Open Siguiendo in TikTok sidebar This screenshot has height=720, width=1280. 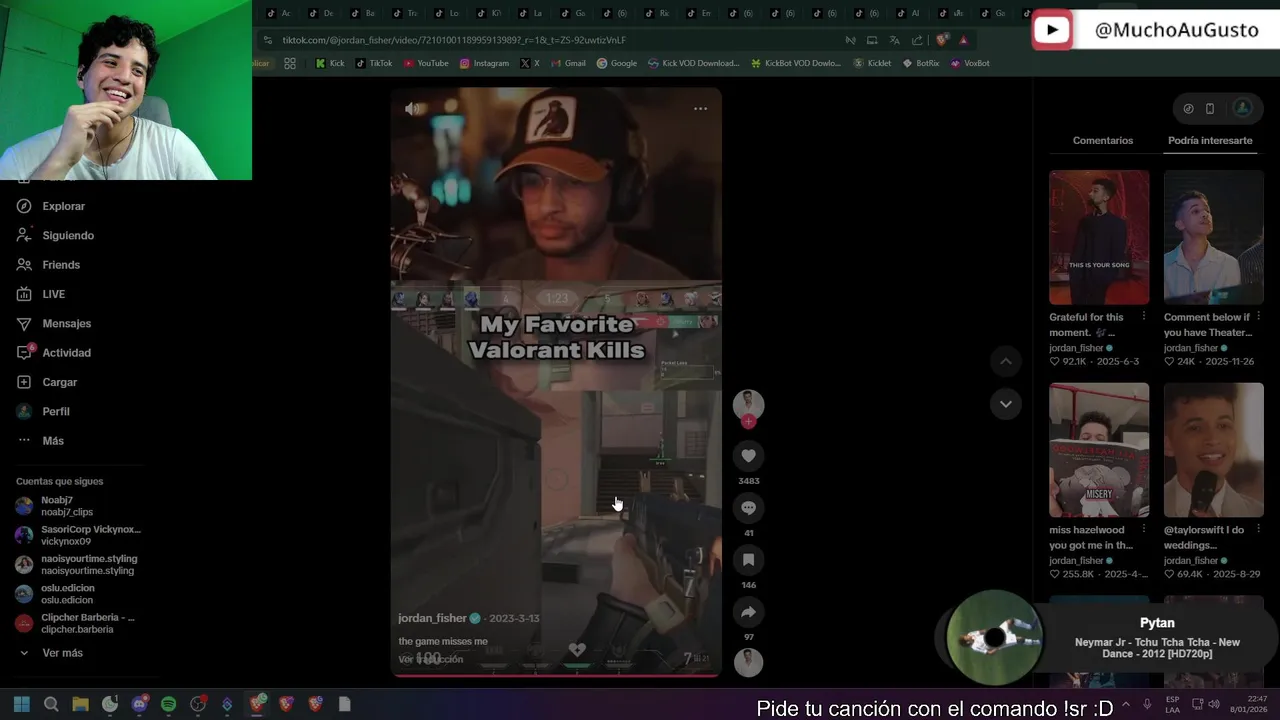point(56,235)
